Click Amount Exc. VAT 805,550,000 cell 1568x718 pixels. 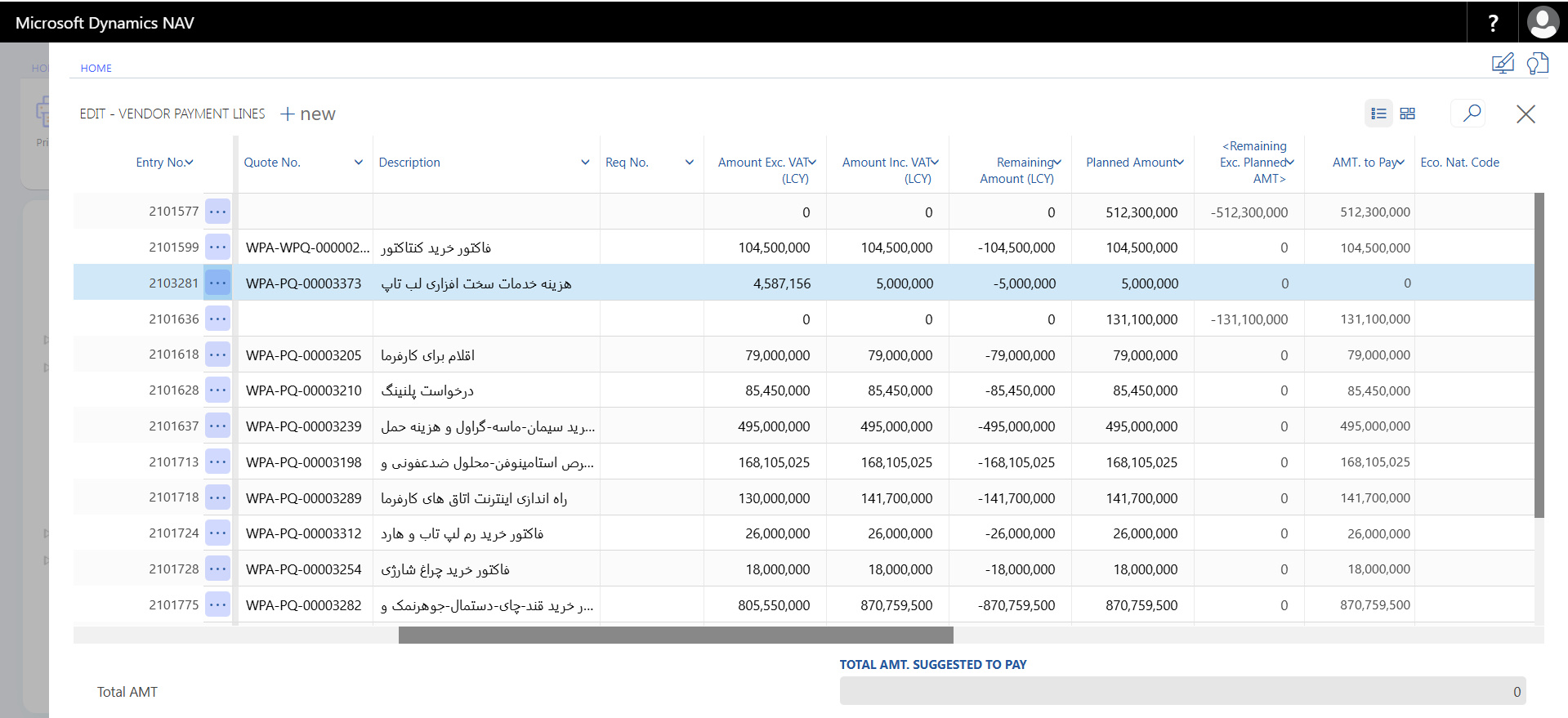point(774,605)
